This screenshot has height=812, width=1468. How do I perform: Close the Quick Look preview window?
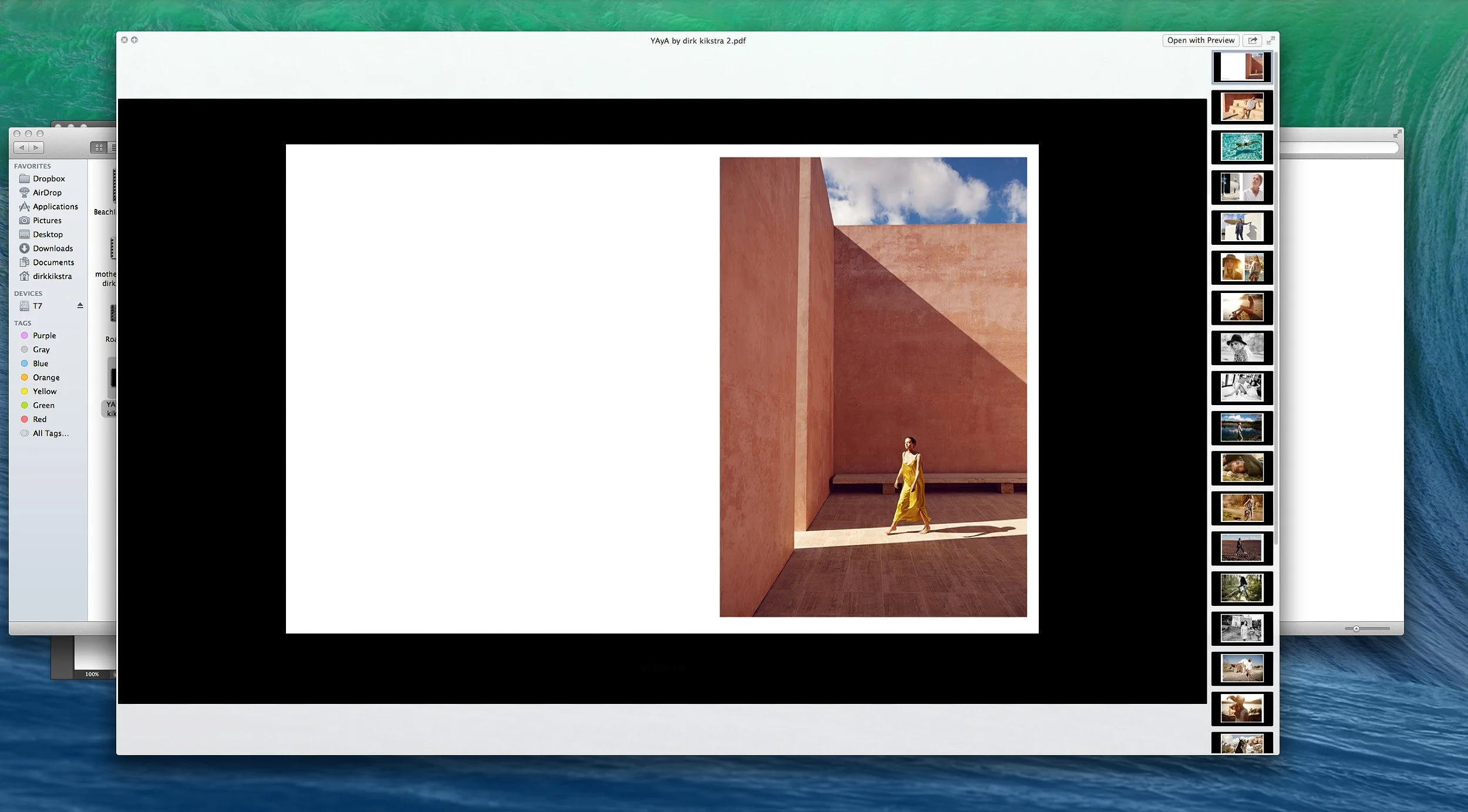pos(124,40)
